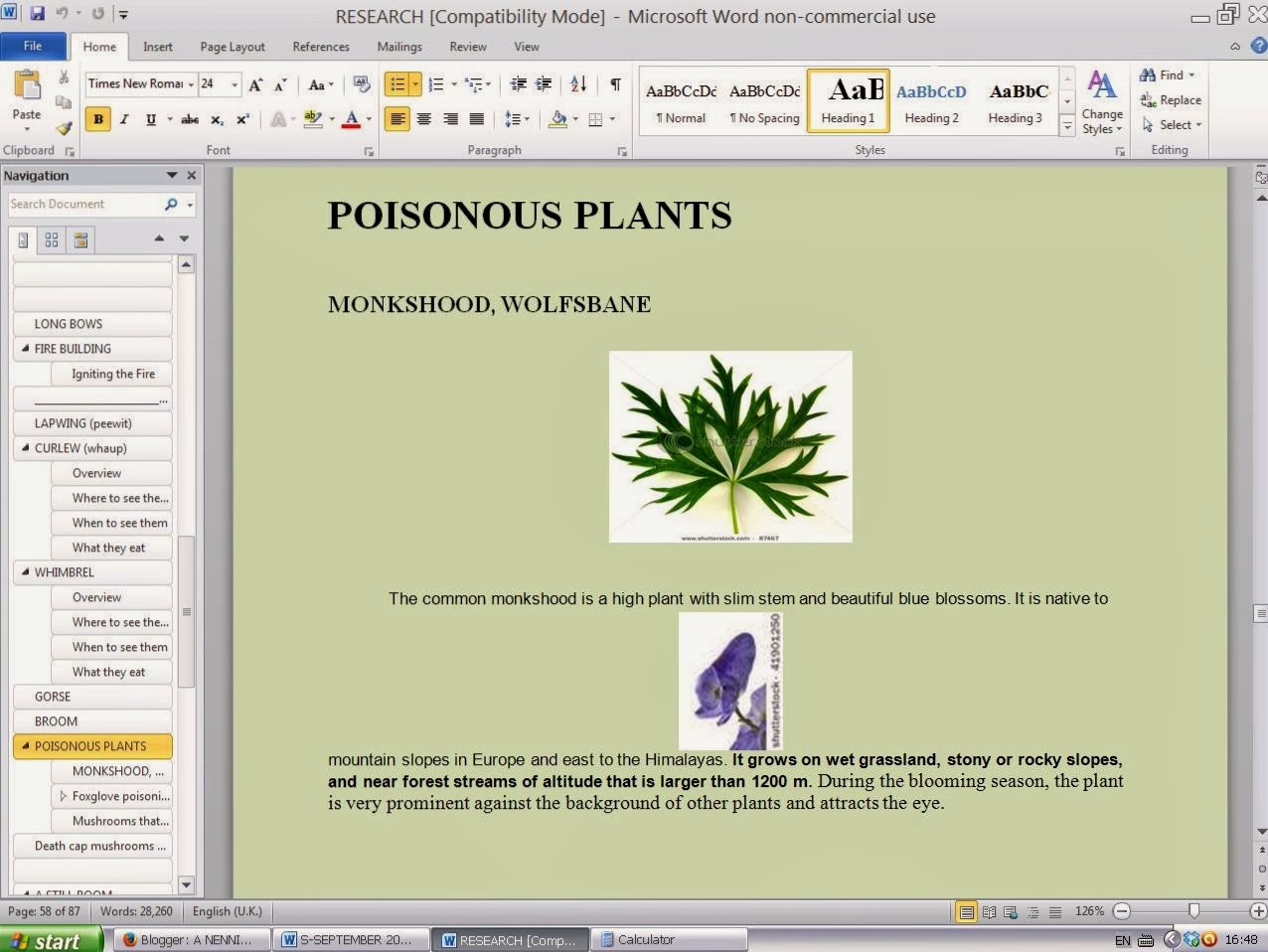The width and height of the screenshot is (1268, 952).
Task: Open Change Styles menu
Action: point(1102,102)
